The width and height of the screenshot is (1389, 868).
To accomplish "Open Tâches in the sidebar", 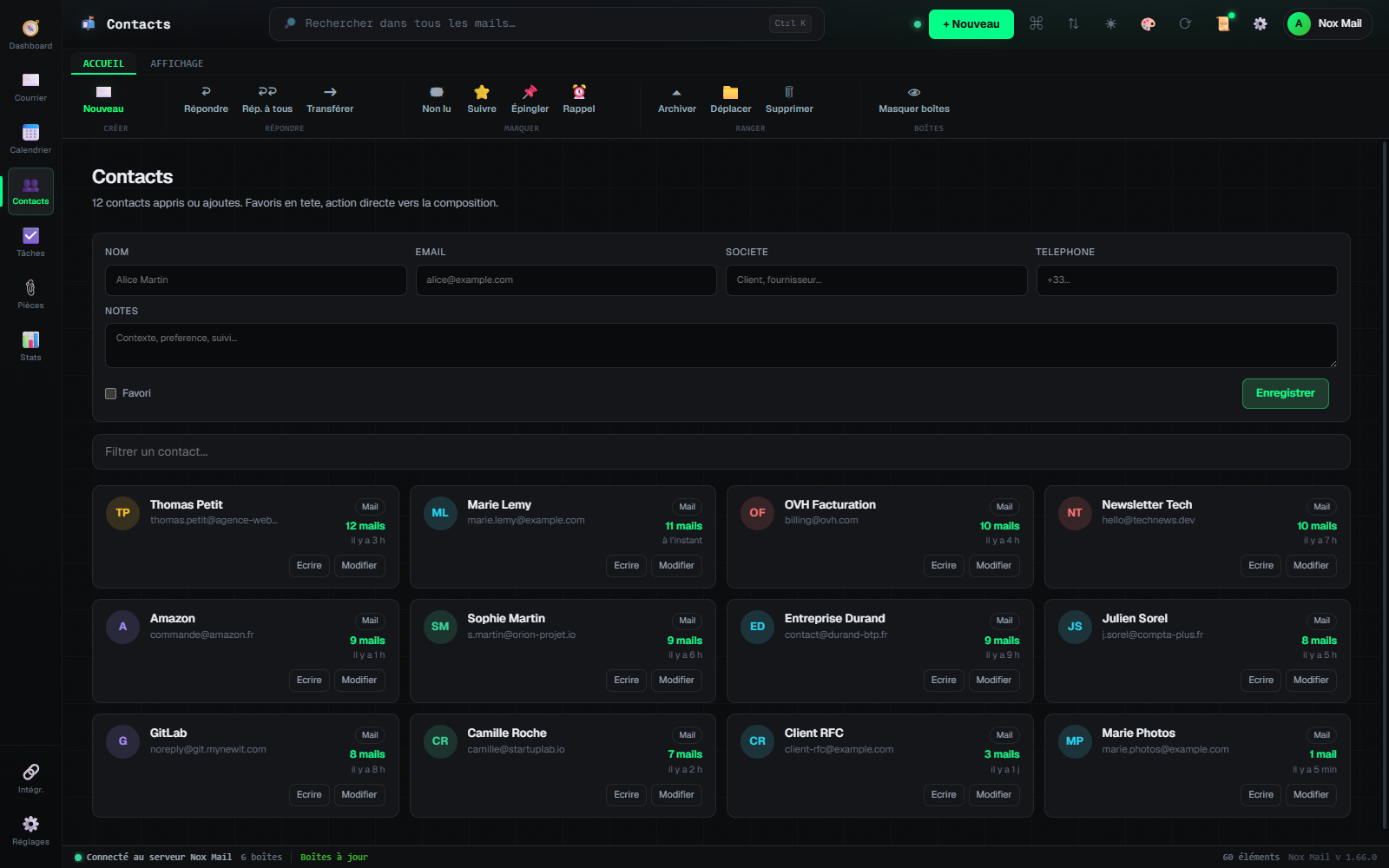I will pos(30,242).
